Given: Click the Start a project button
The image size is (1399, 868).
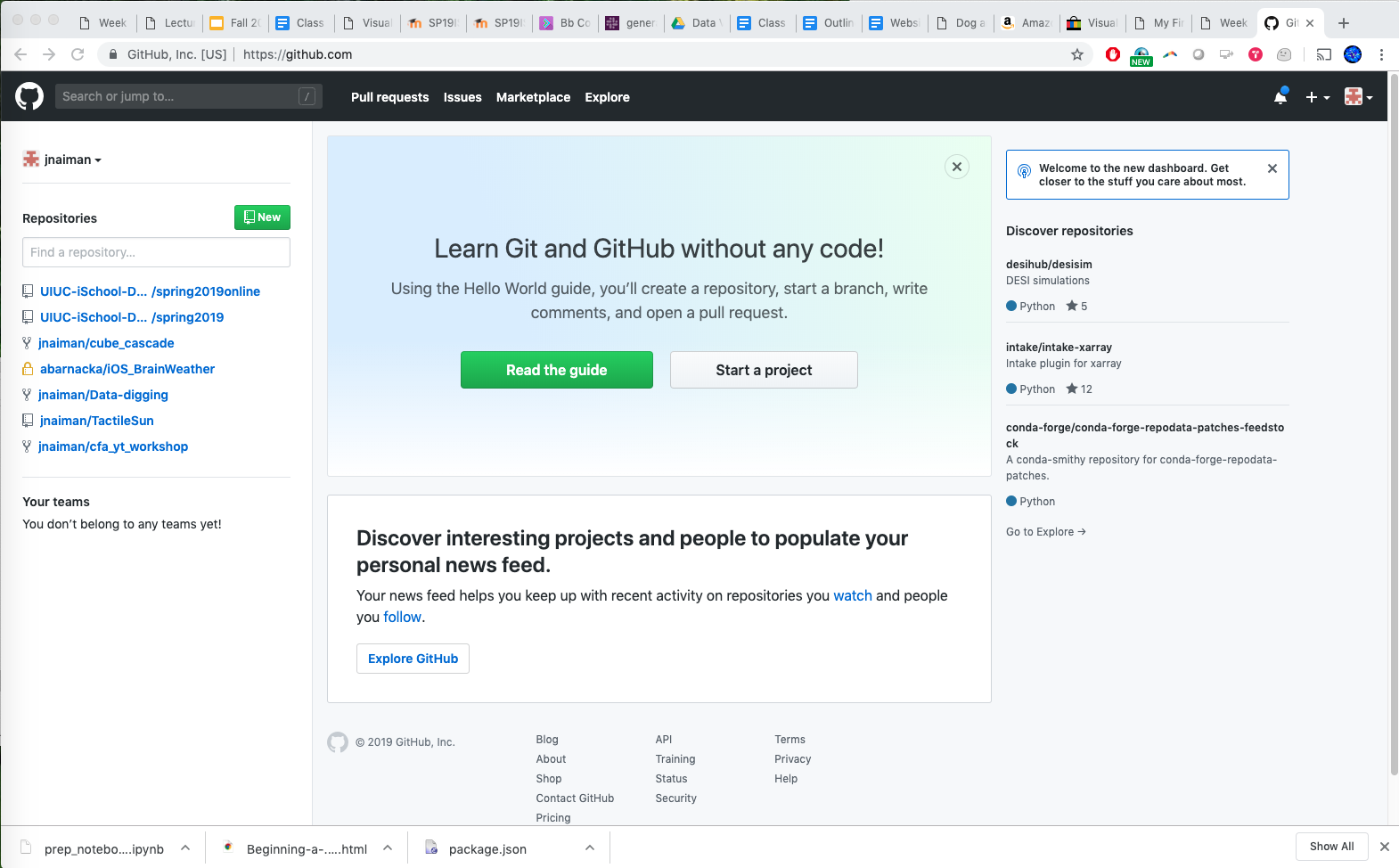Looking at the screenshot, I should coord(764,370).
